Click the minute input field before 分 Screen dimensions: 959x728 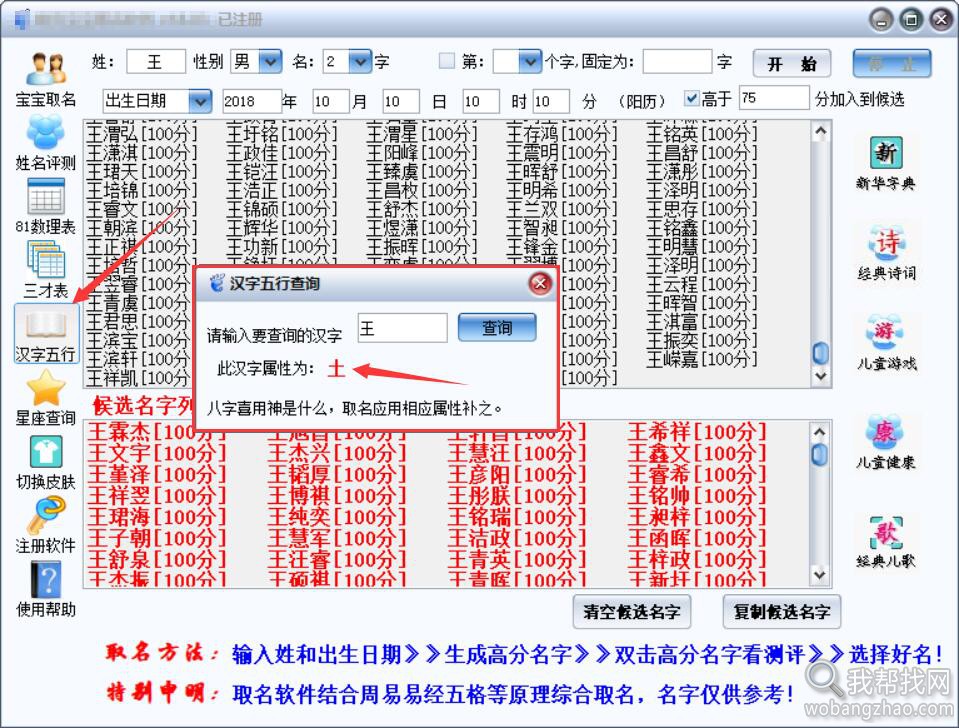[x=551, y=102]
